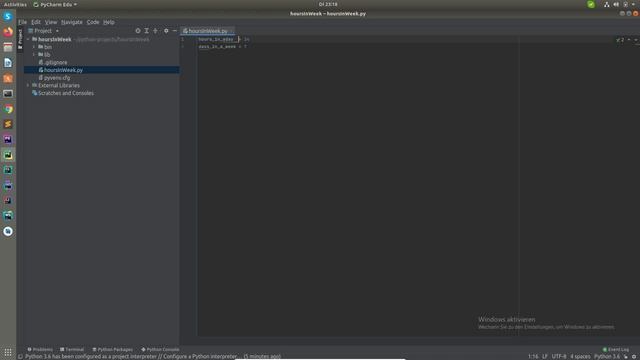Click the collapse all icon in Project panel
The height and width of the screenshot is (360, 640).
pos(155,31)
